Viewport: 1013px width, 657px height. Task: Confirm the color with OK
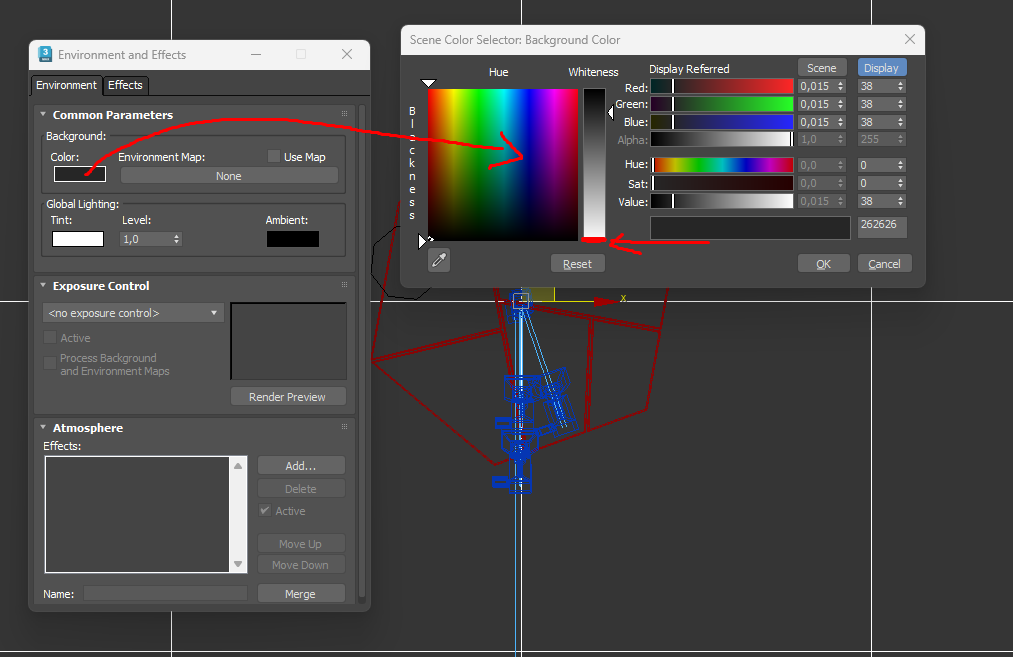pyautogui.click(x=823, y=264)
